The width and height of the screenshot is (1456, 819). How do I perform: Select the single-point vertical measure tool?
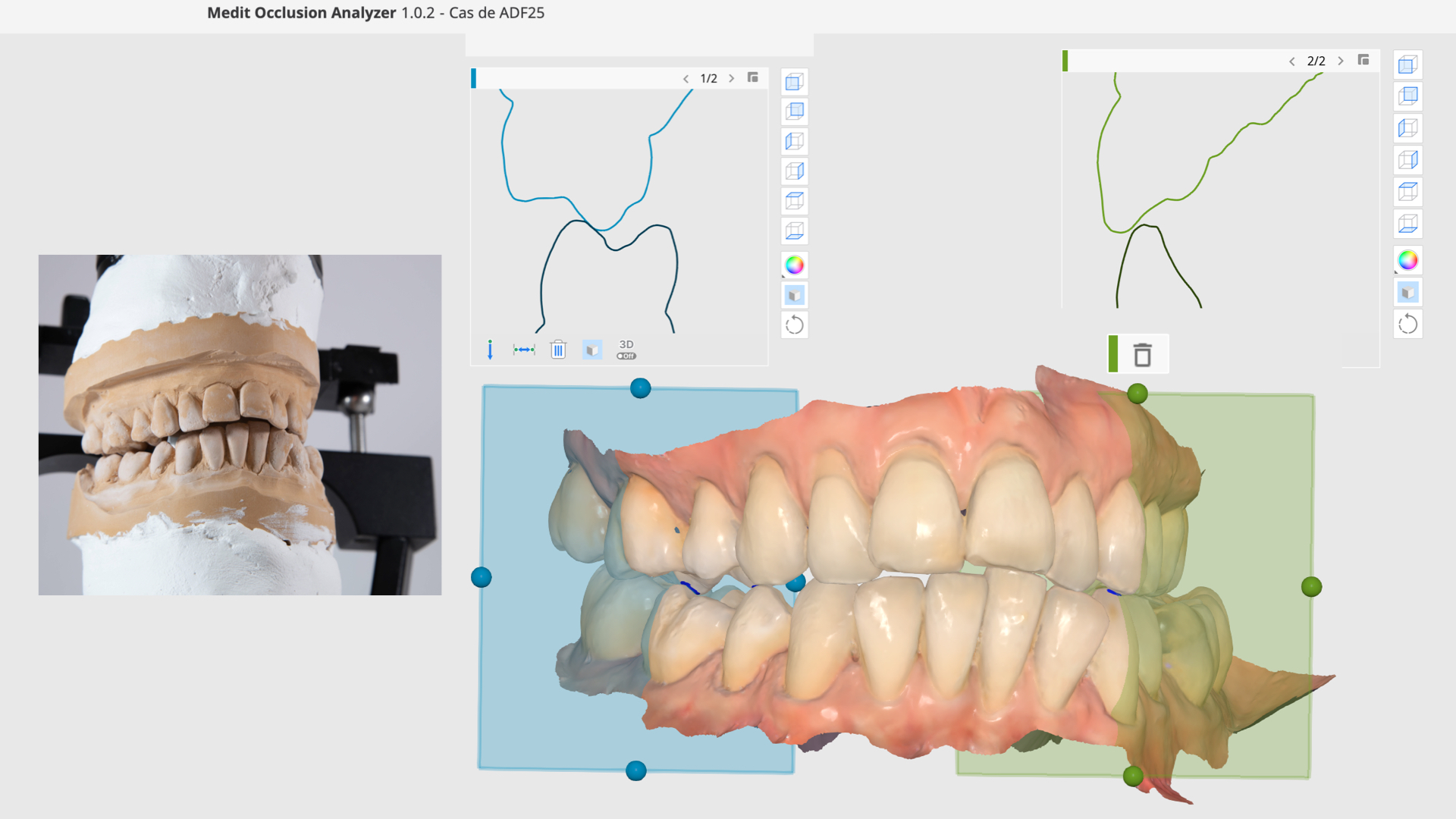[x=490, y=350]
